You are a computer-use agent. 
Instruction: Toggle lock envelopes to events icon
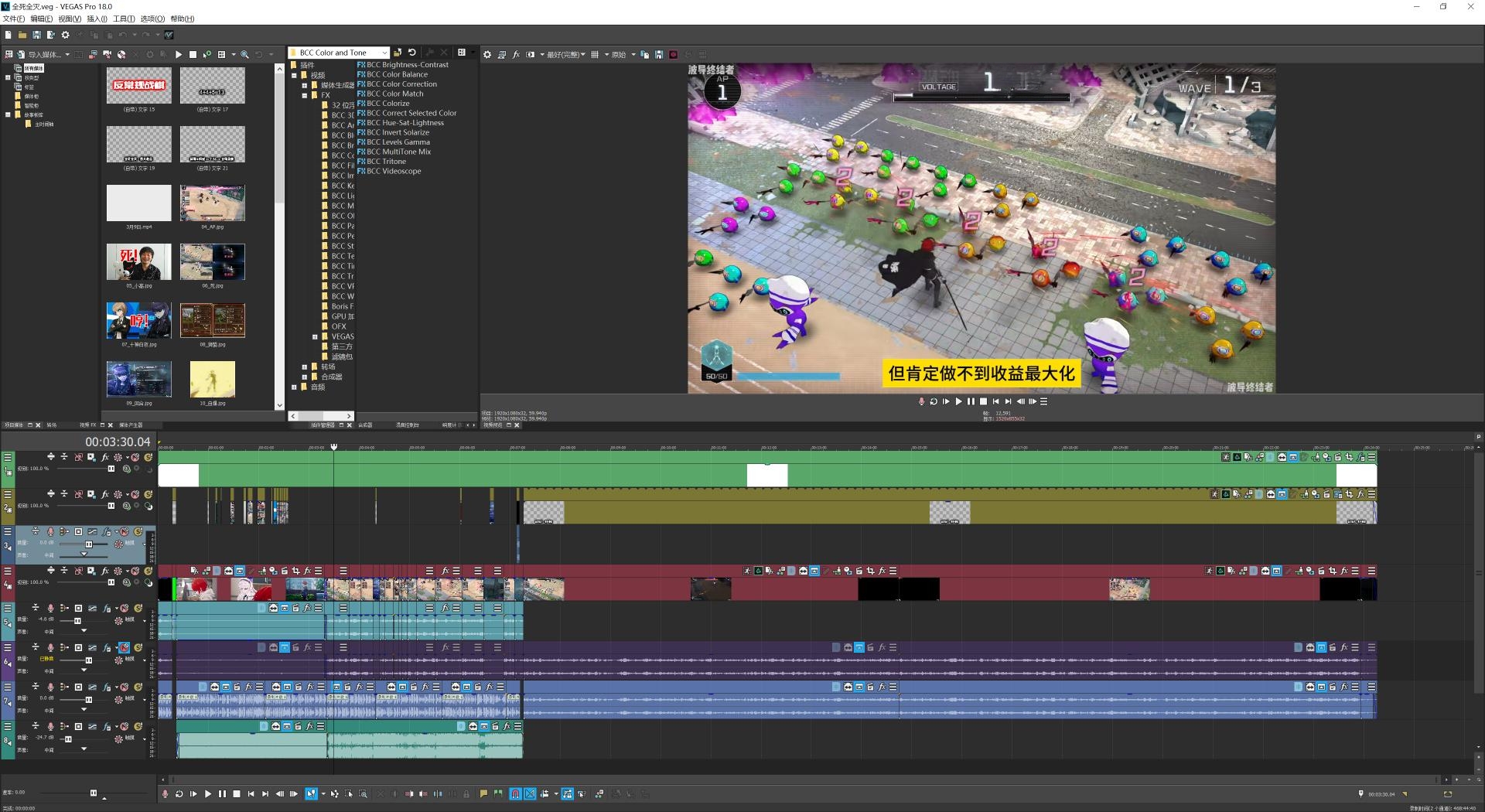[567, 793]
